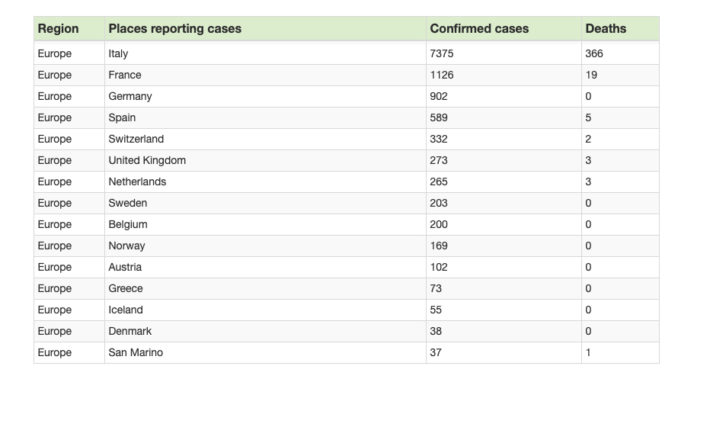Select the Italy cell

[118, 54]
